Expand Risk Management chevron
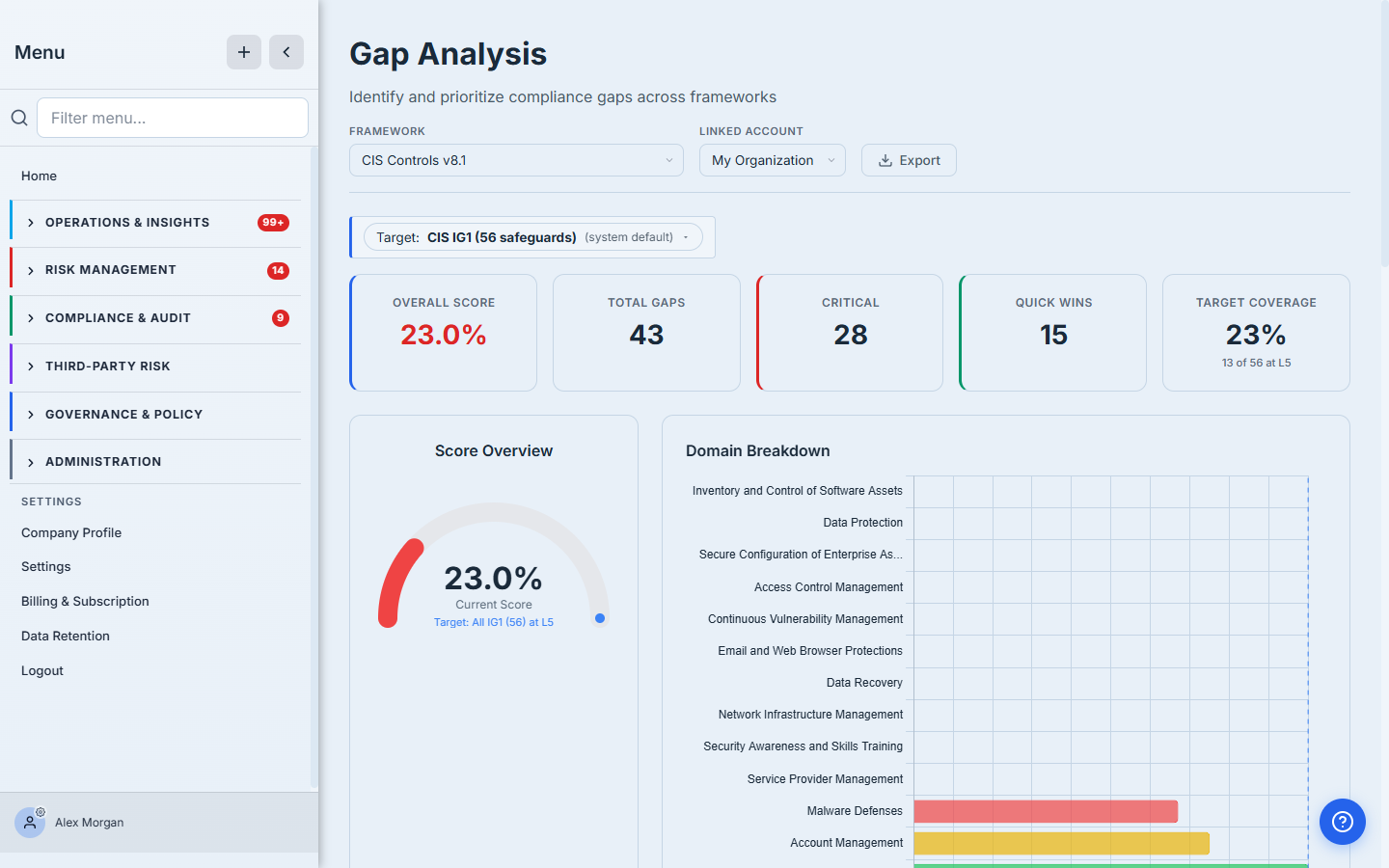Screen dimensions: 1389x868 31,271
